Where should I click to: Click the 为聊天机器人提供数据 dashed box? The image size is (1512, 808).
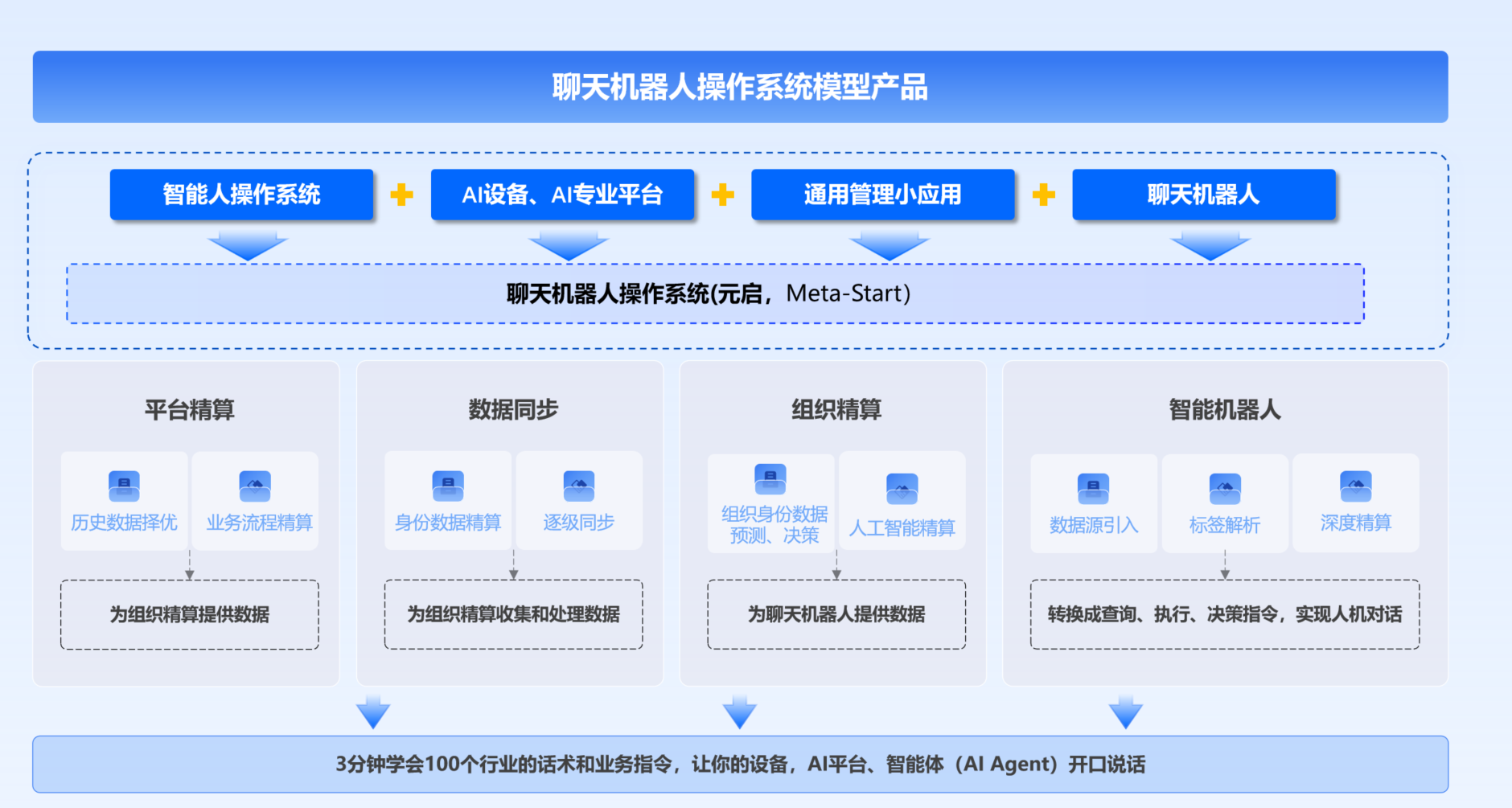(836, 614)
